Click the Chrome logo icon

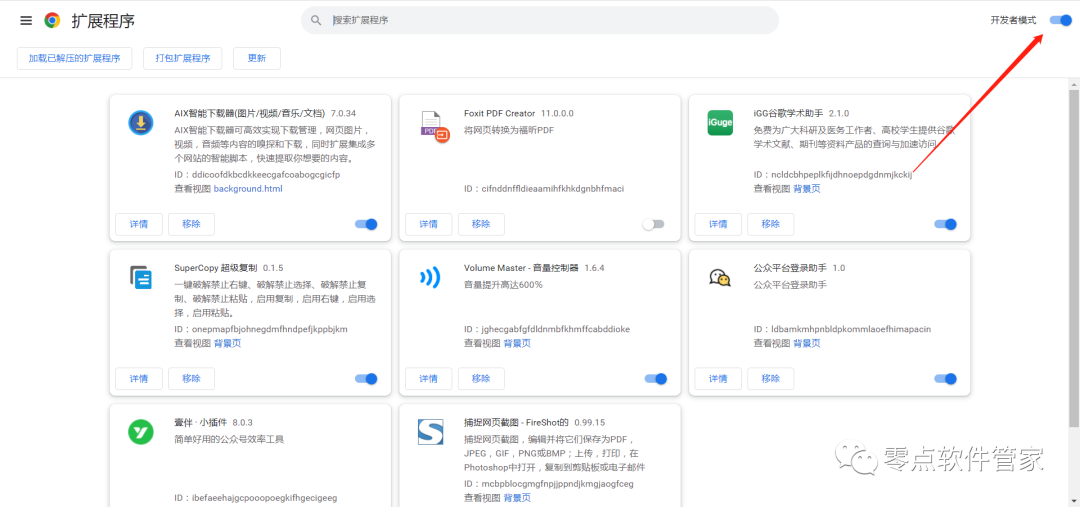pos(52,21)
